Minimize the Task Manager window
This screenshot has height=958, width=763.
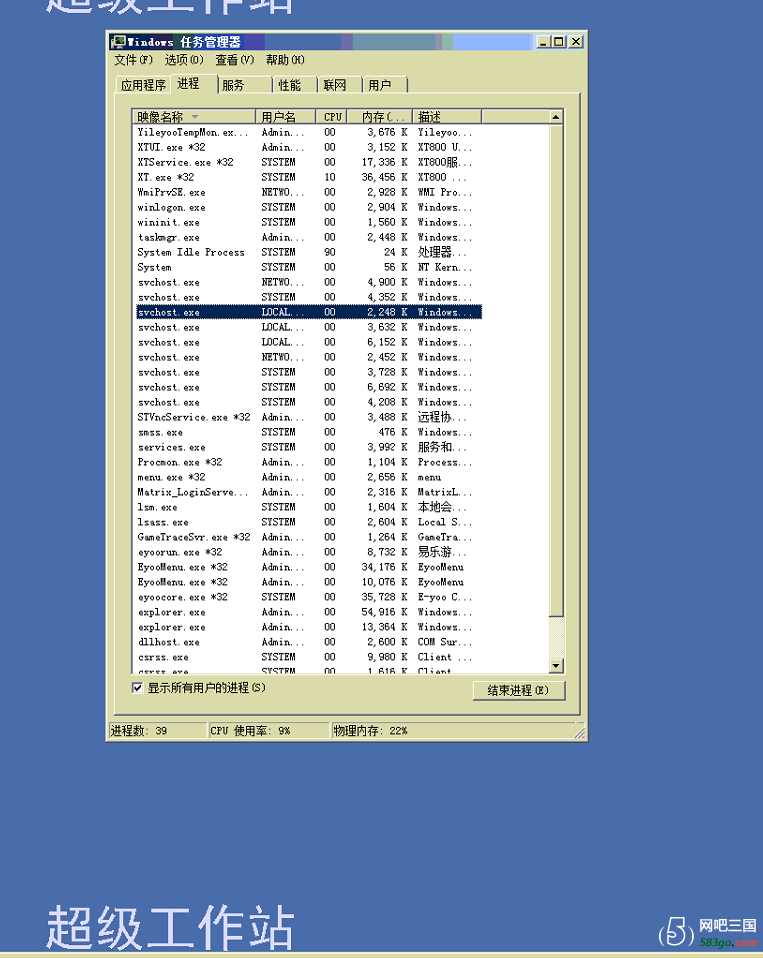(542, 42)
